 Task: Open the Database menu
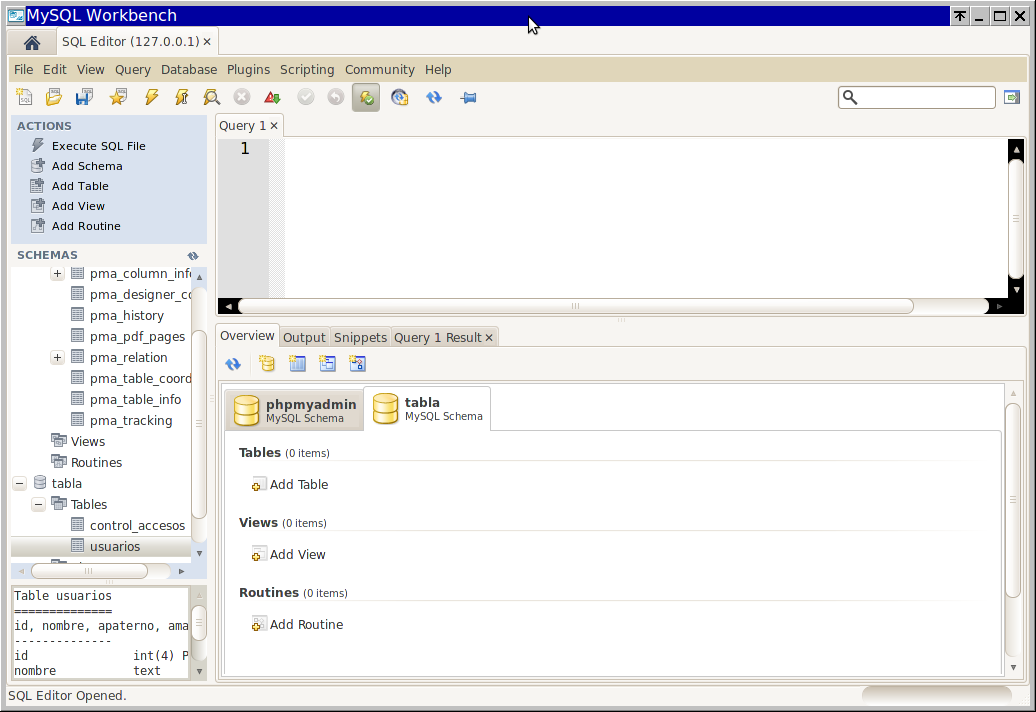189,69
